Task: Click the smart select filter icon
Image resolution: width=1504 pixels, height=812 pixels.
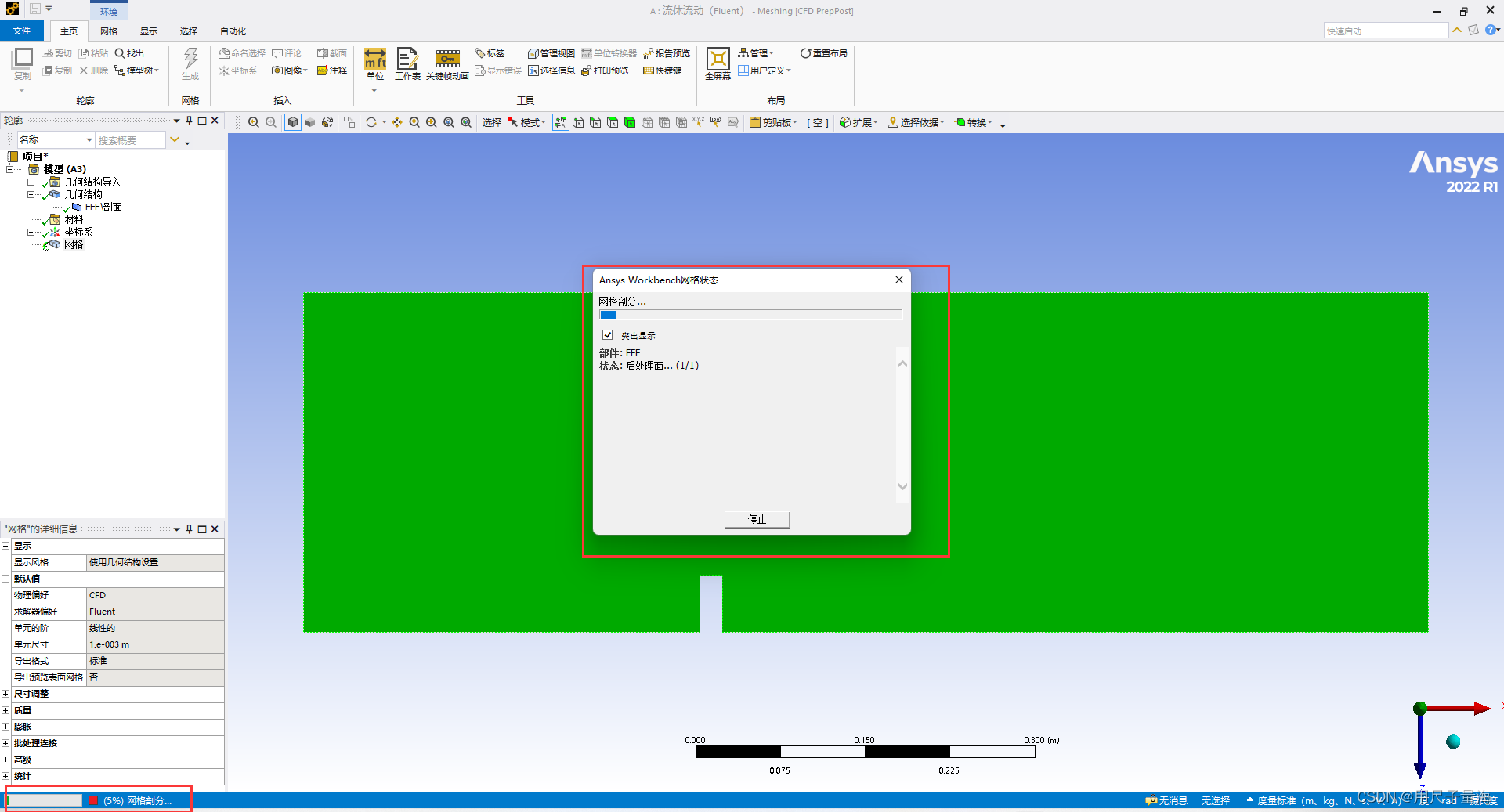Action: 560,122
